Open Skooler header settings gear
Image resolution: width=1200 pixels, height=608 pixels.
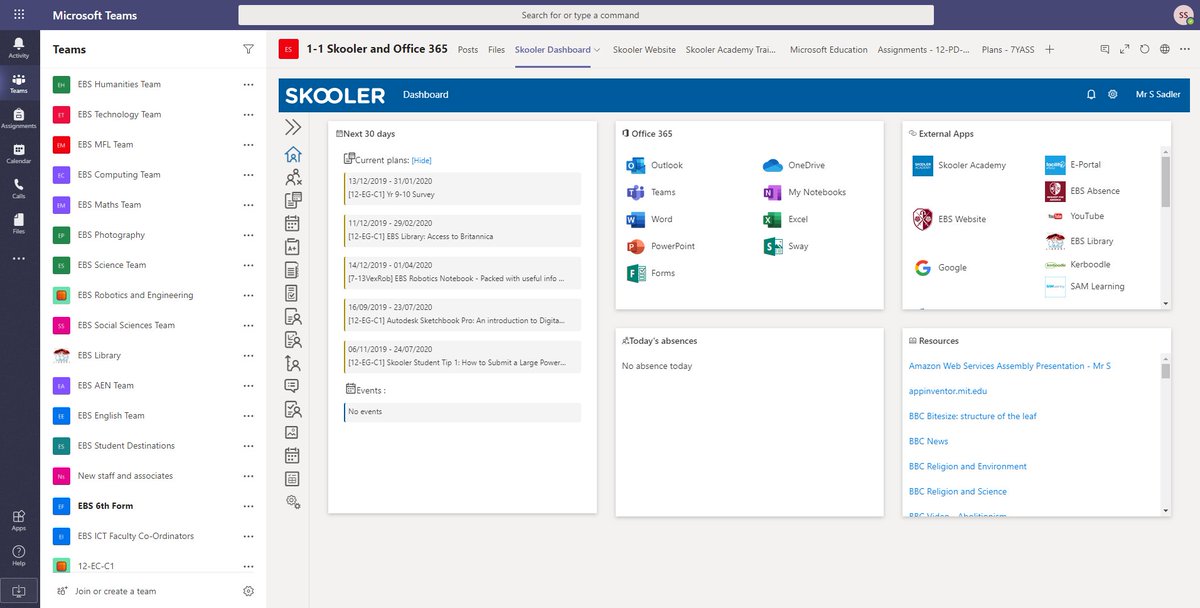(1113, 94)
